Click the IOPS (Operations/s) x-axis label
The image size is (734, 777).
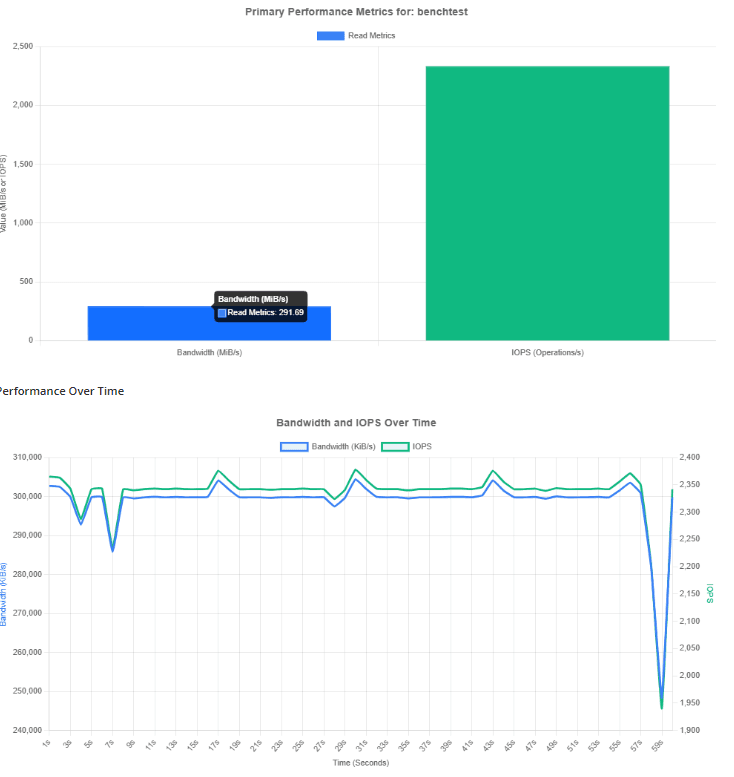click(547, 352)
